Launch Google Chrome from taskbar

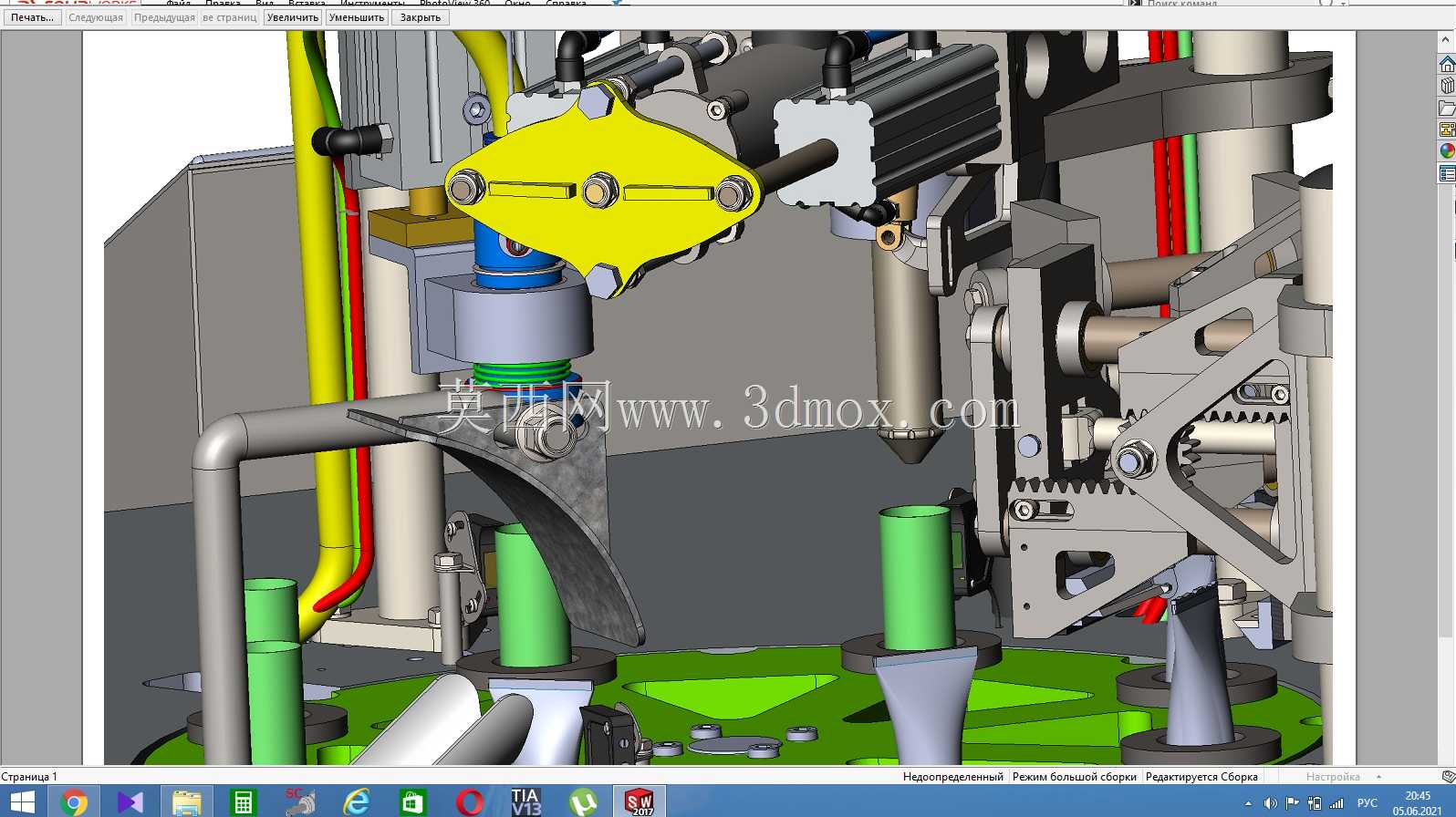coord(74,802)
